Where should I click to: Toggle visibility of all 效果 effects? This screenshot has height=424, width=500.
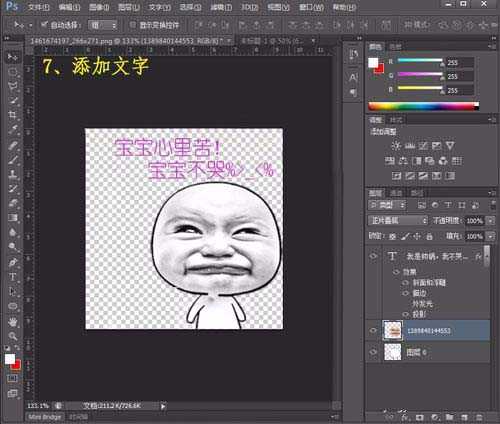coord(396,272)
